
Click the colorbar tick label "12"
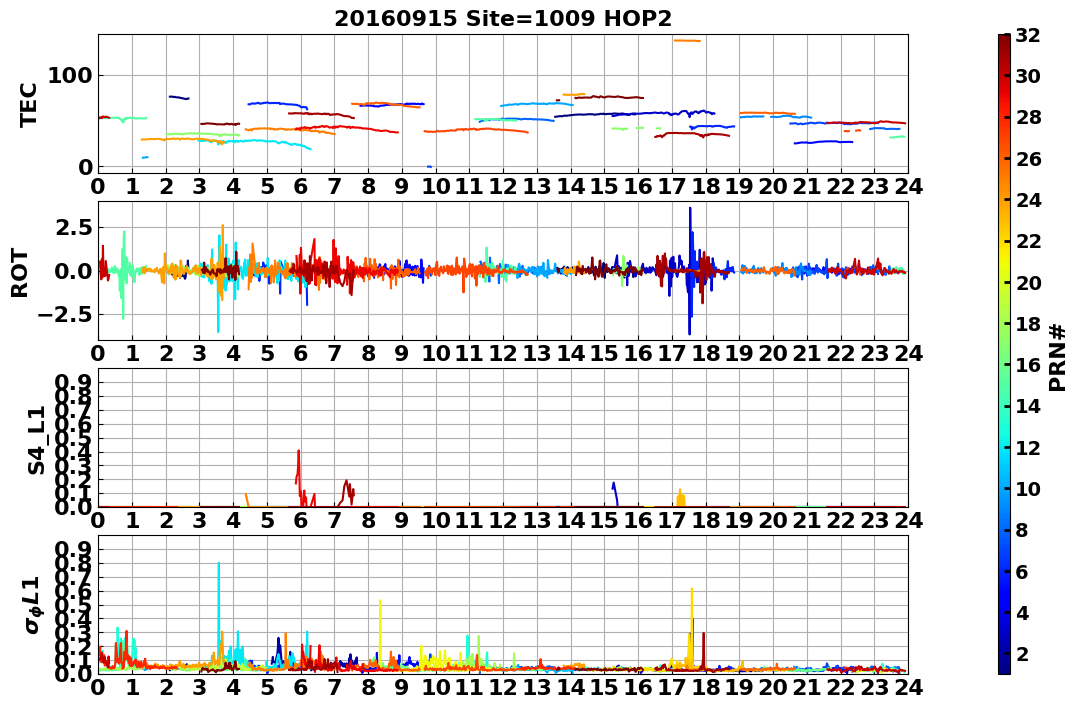click(1028, 447)
